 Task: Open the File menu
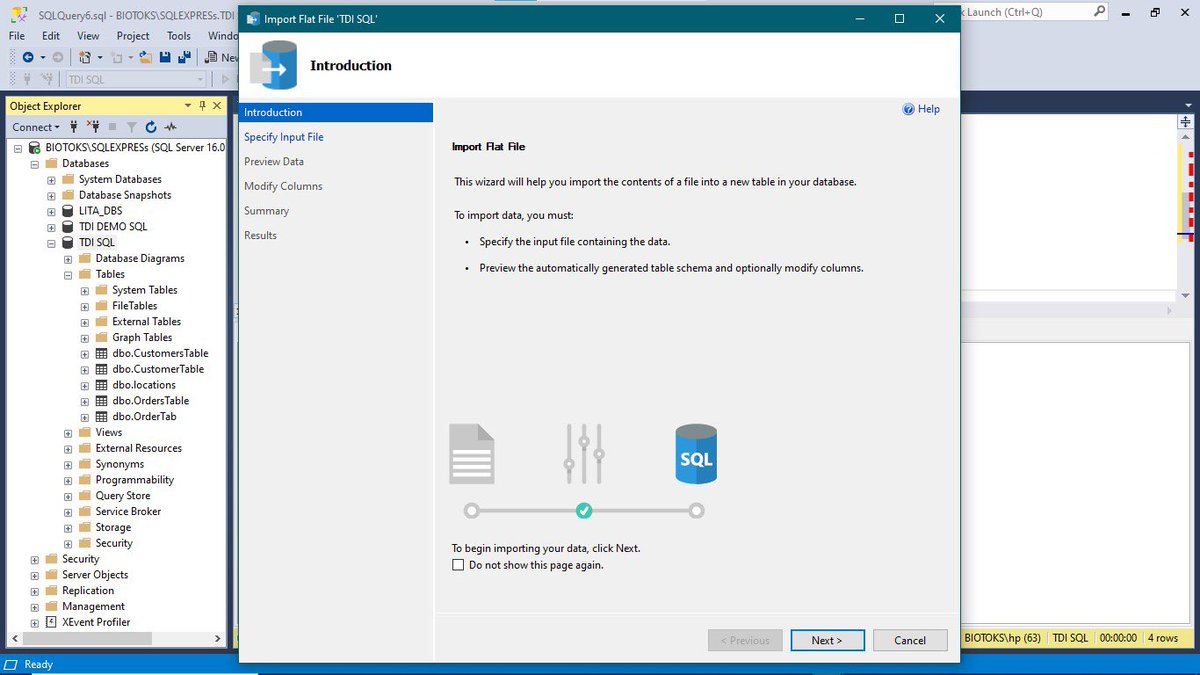point(17,35)
